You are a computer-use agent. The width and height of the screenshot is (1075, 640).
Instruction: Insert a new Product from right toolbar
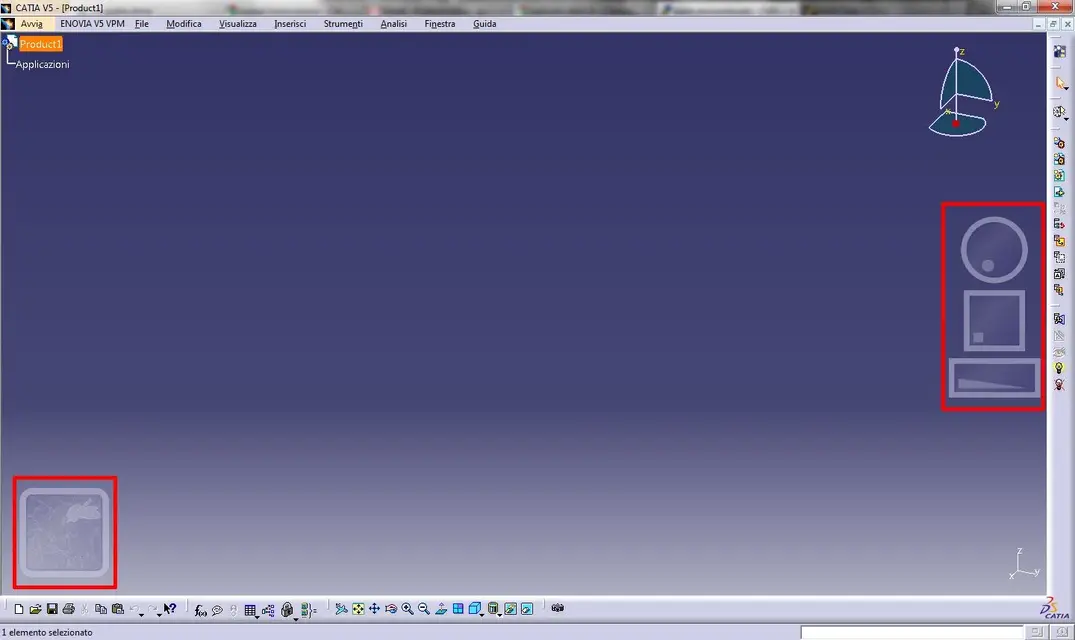click(x=1059, y=159)
